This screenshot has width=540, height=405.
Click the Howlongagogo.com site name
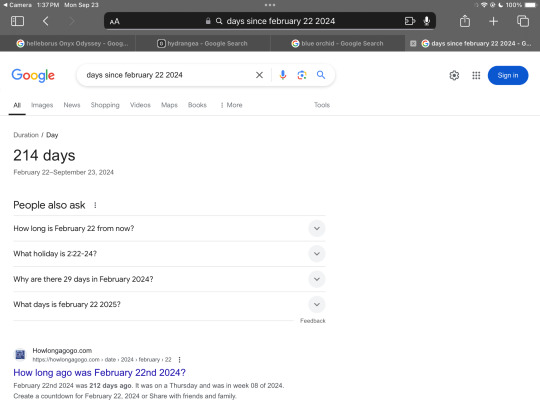62,351
